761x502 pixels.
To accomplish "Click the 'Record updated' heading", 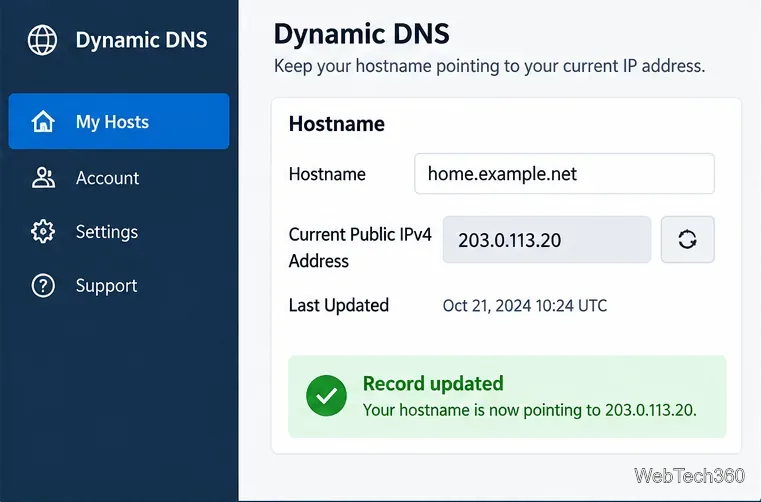I will (433, 384).
